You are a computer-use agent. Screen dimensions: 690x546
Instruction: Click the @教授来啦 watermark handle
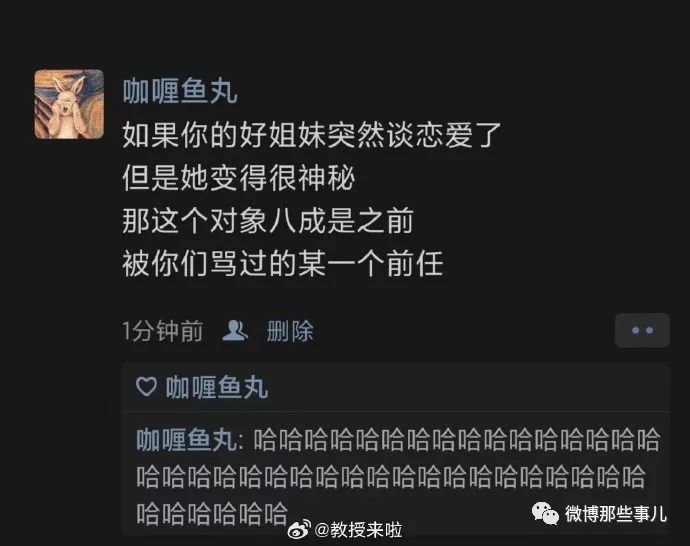(358, 530)
